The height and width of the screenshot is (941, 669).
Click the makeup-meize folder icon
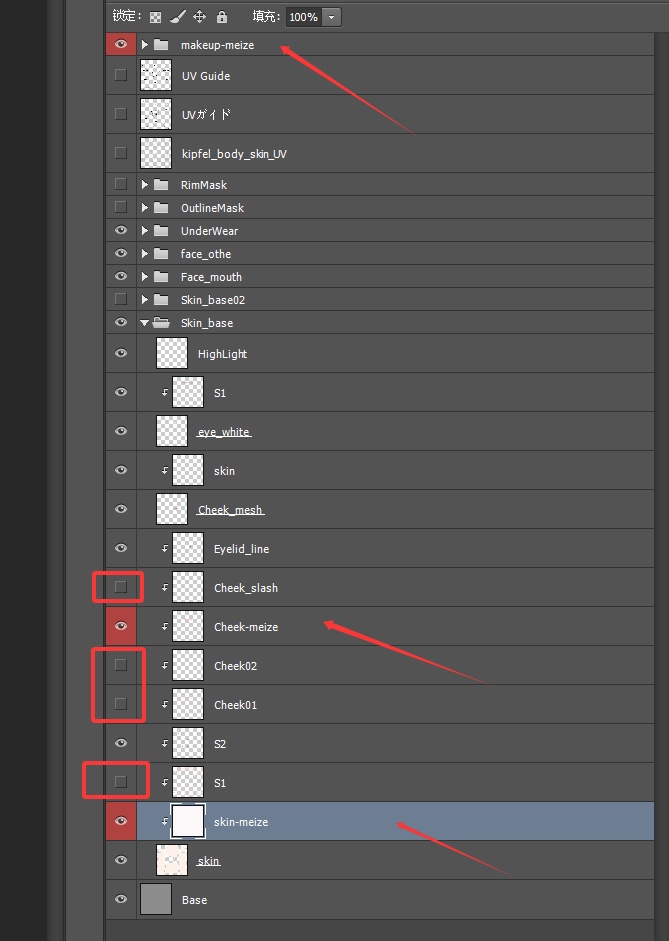coord(161,45)
